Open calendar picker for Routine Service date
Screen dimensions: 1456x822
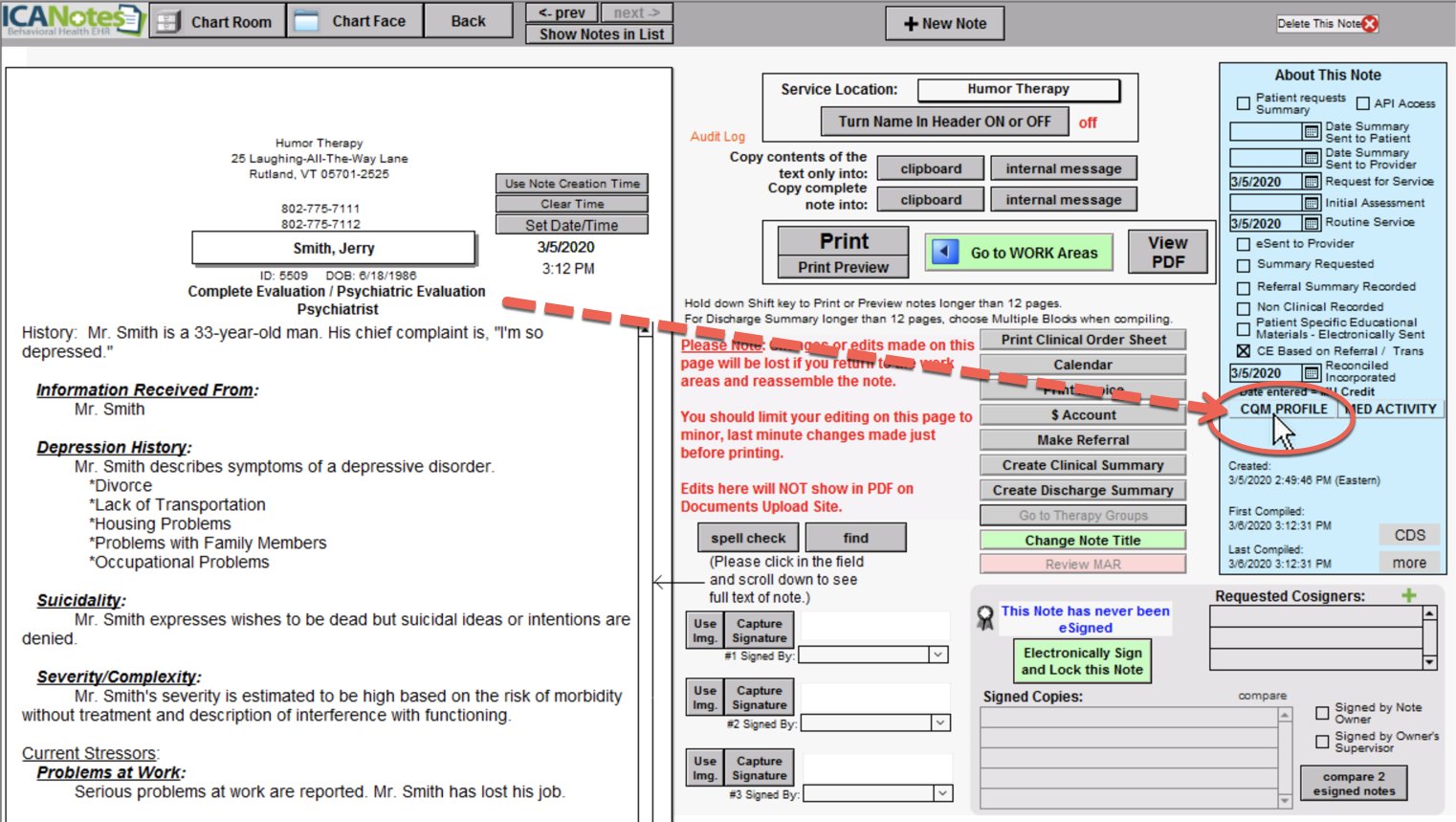(x=1312, y=223)
